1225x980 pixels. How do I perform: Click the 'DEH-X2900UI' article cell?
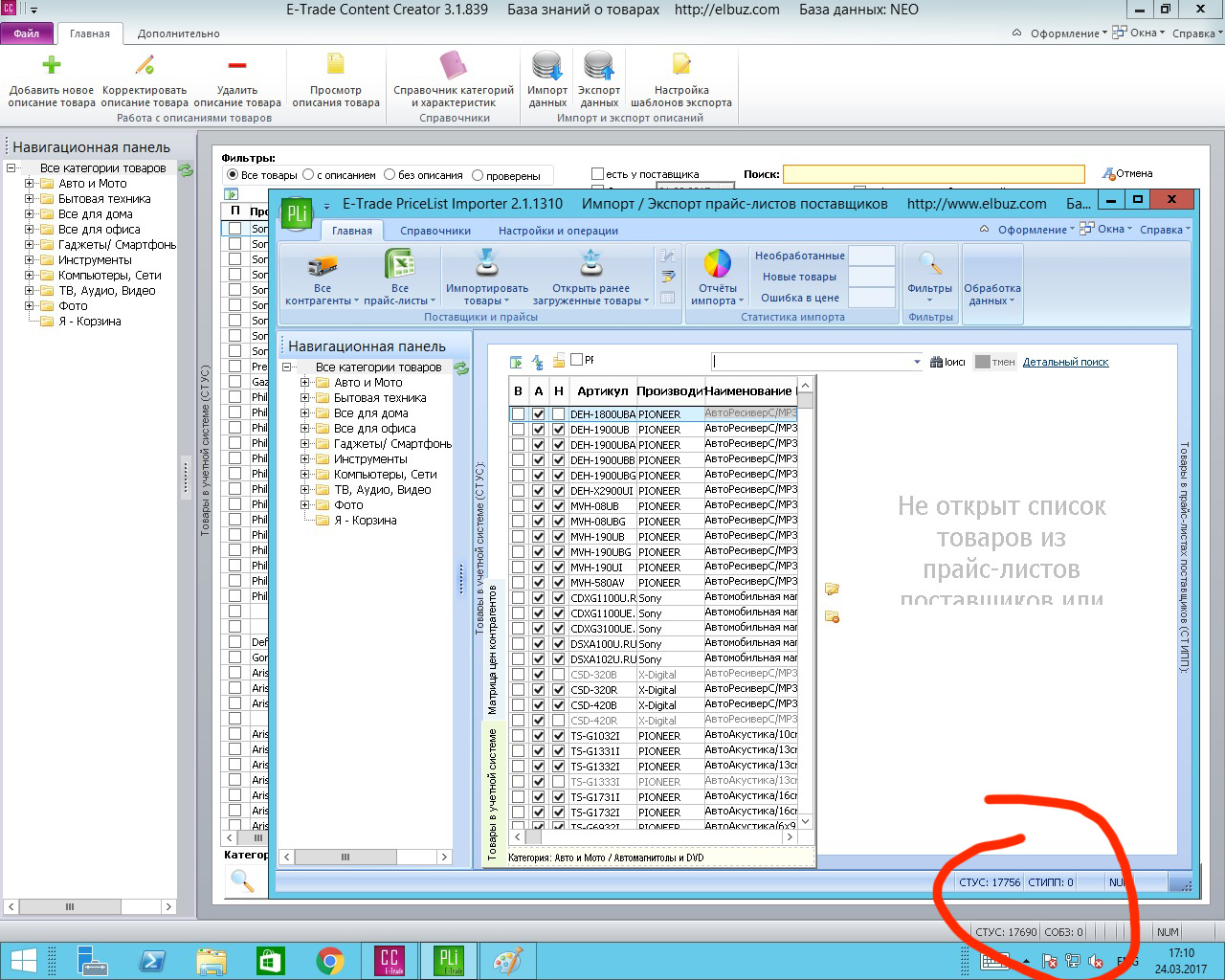[602, 491]
